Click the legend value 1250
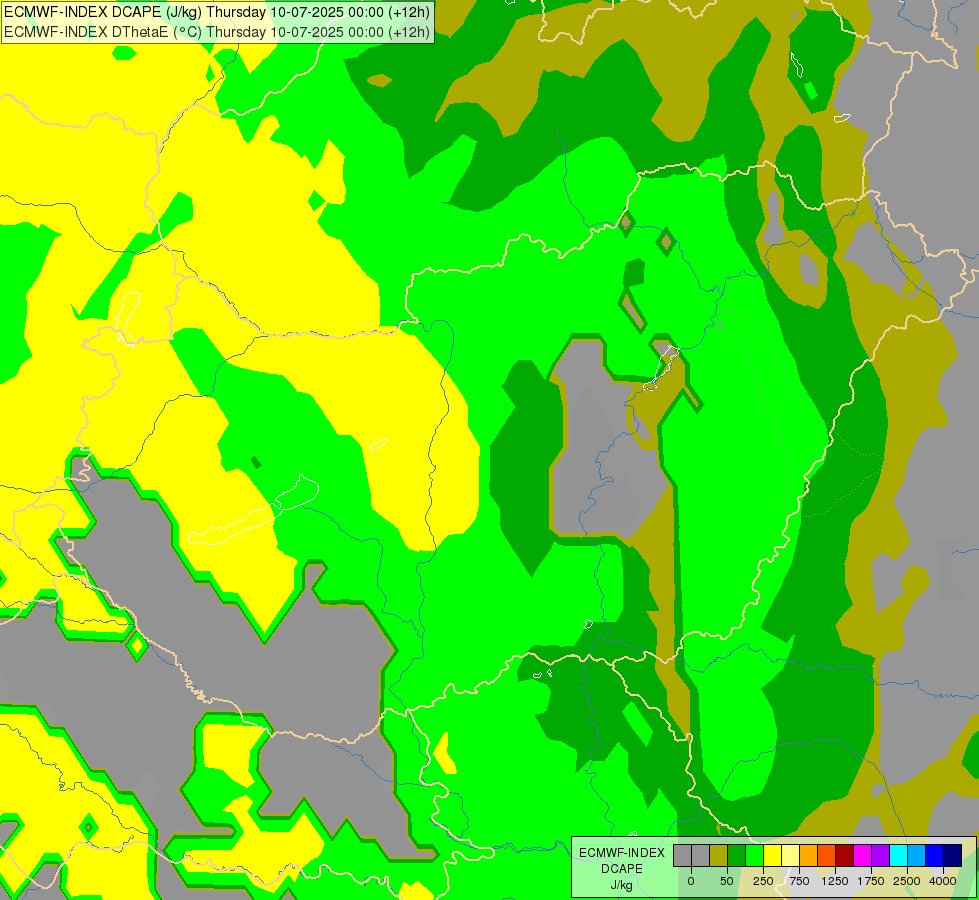This screenshot has height=900, width=979. click(835, 881)
